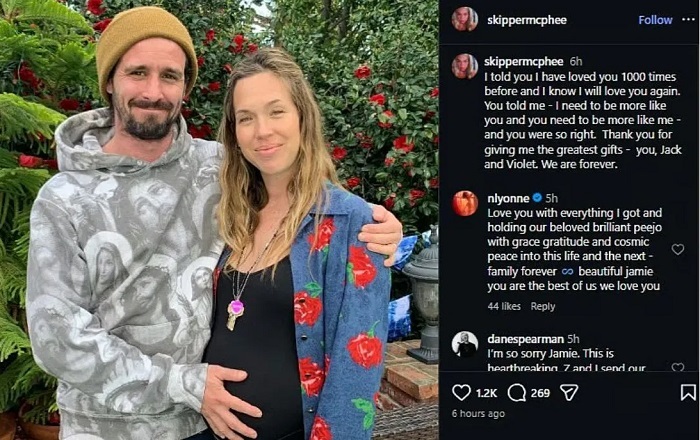Reply to nlyonne's comment

(543, 307)
